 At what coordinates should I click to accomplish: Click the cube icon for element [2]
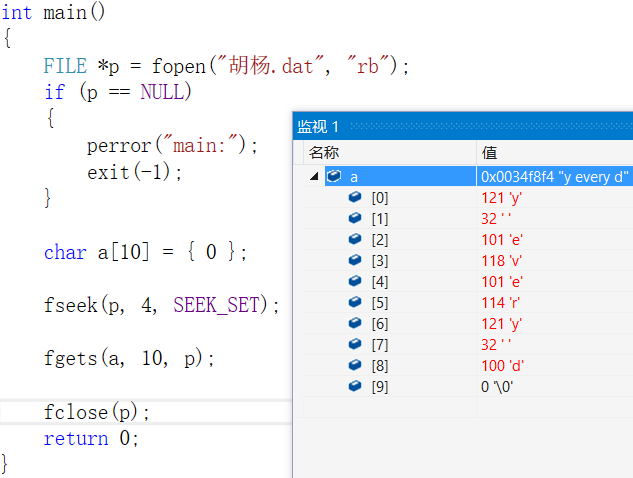click(355, 239)
